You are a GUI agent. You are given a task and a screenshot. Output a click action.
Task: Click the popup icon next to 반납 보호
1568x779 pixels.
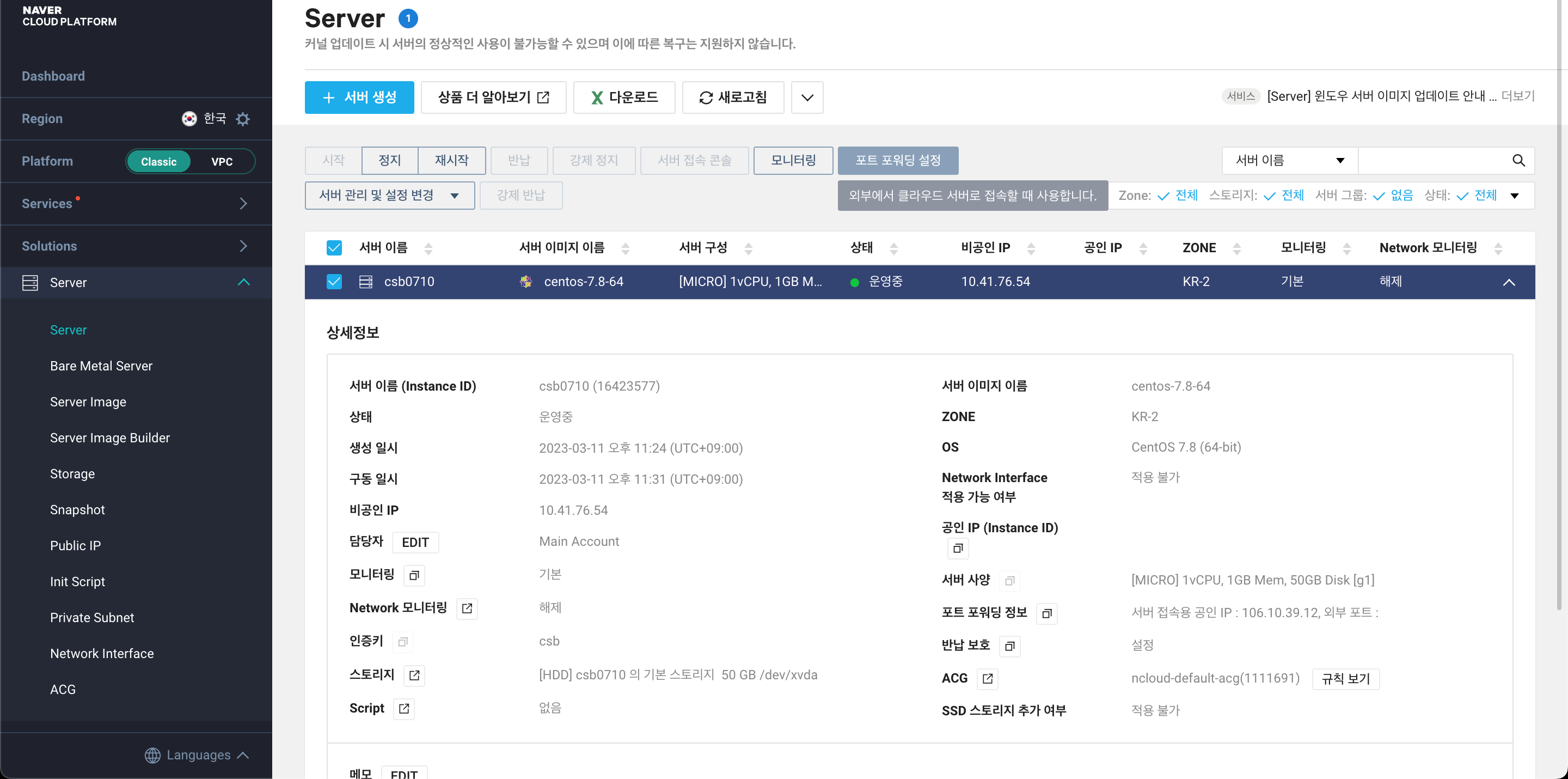pyautogui.click(x=1009, y=646)
